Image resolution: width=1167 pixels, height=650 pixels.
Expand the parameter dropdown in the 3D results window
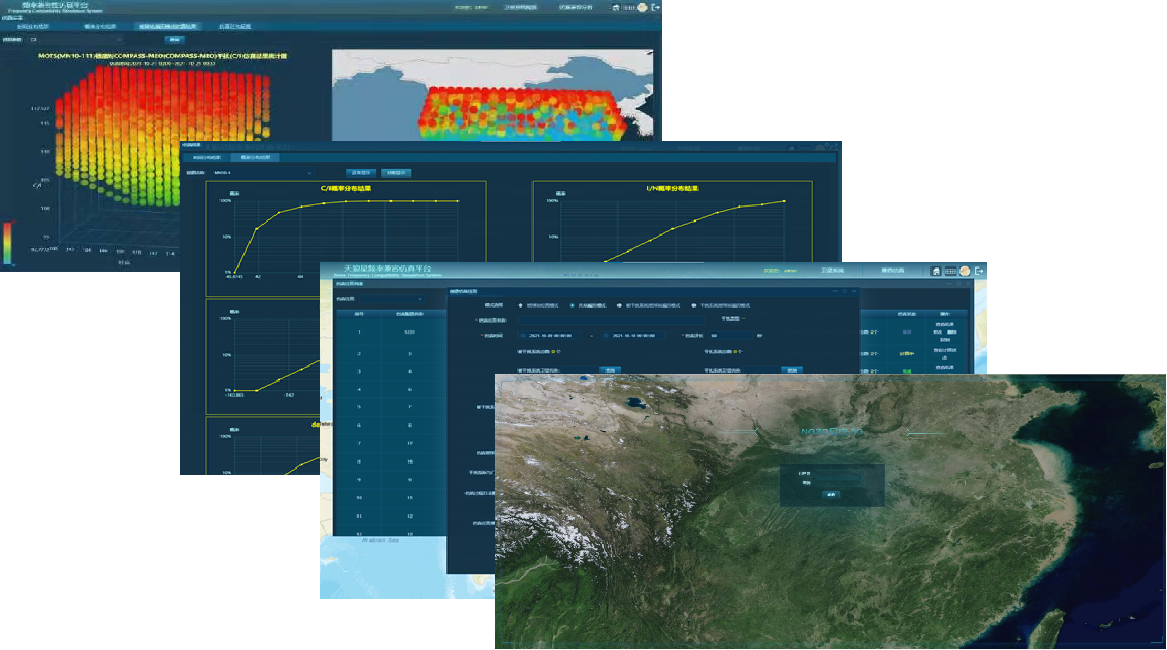click(x=75, y=39)
